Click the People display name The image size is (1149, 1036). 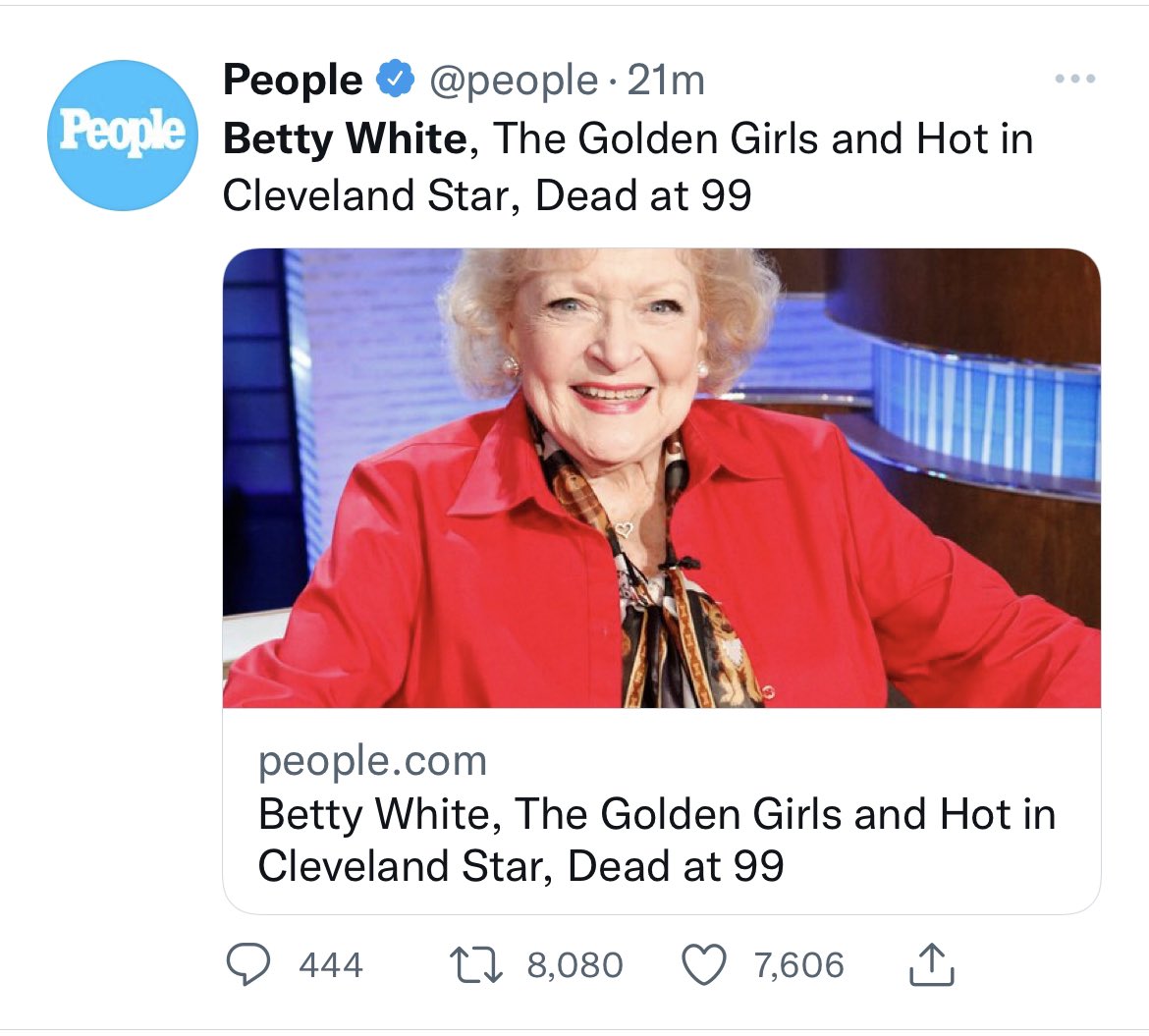coord(292,81)
